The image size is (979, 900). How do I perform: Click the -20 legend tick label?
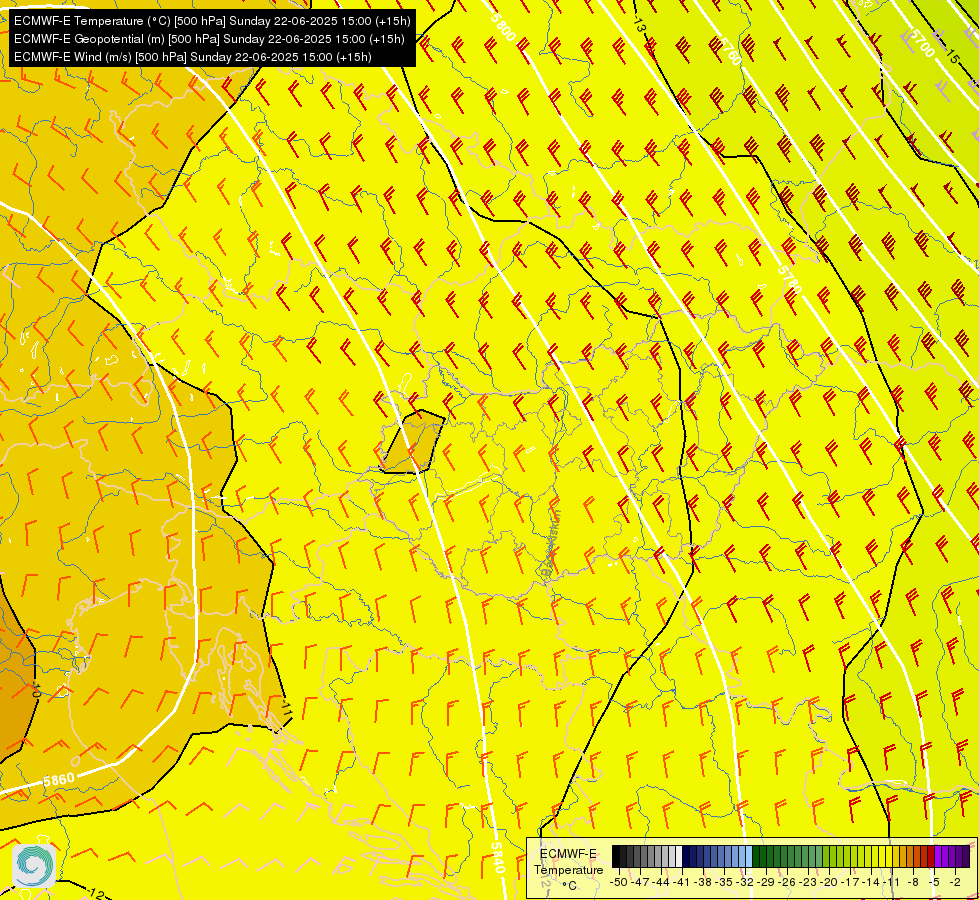(x=829, y=883)
